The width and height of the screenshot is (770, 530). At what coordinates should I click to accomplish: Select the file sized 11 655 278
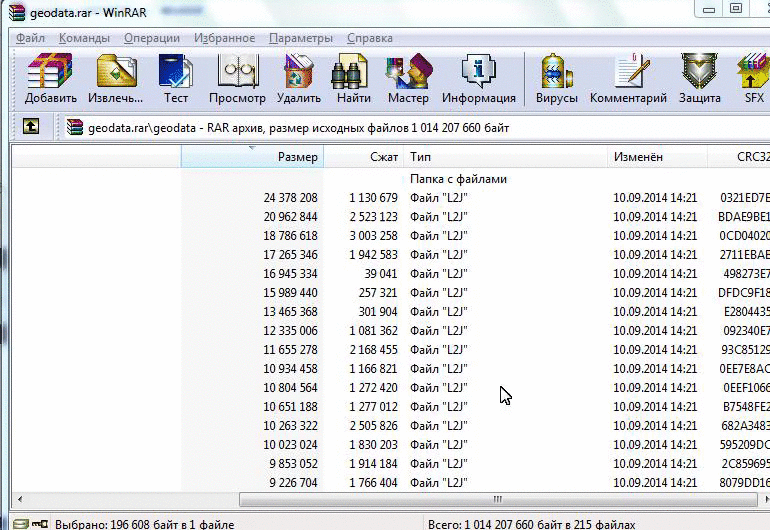coord(391,350)
